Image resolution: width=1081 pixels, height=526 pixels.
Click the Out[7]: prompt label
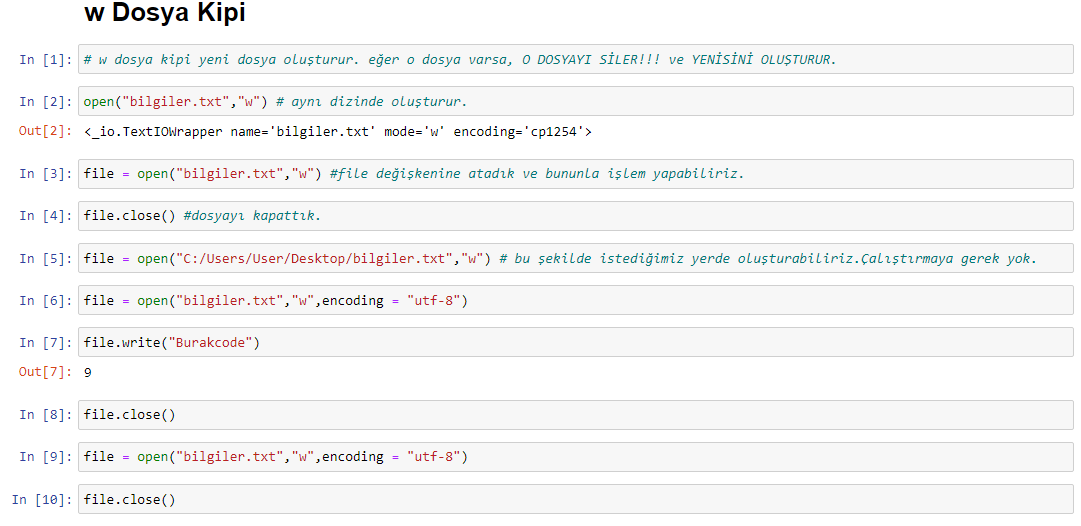[x=46, y=372]
